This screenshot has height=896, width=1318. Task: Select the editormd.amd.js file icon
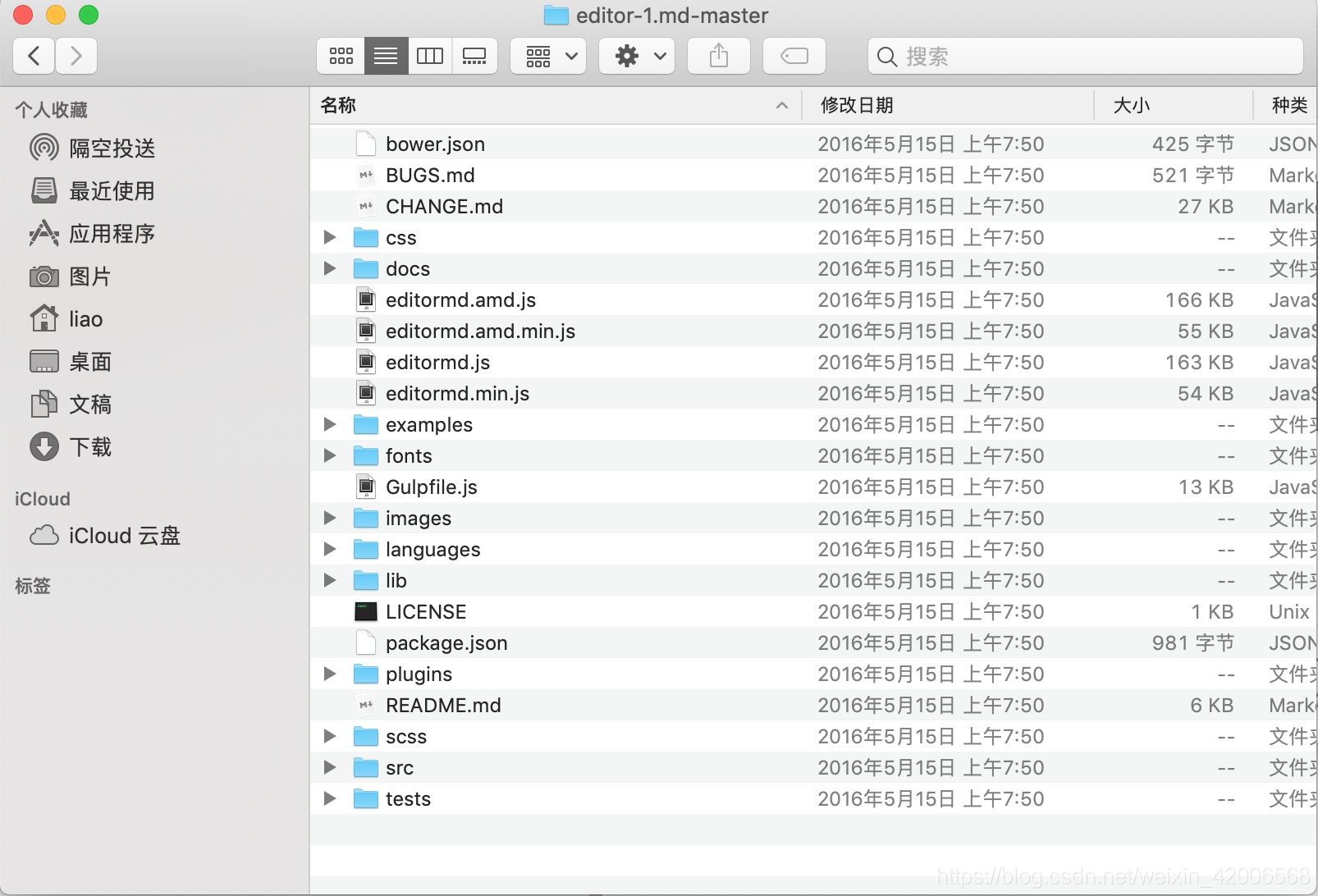[x=366, y=299]
